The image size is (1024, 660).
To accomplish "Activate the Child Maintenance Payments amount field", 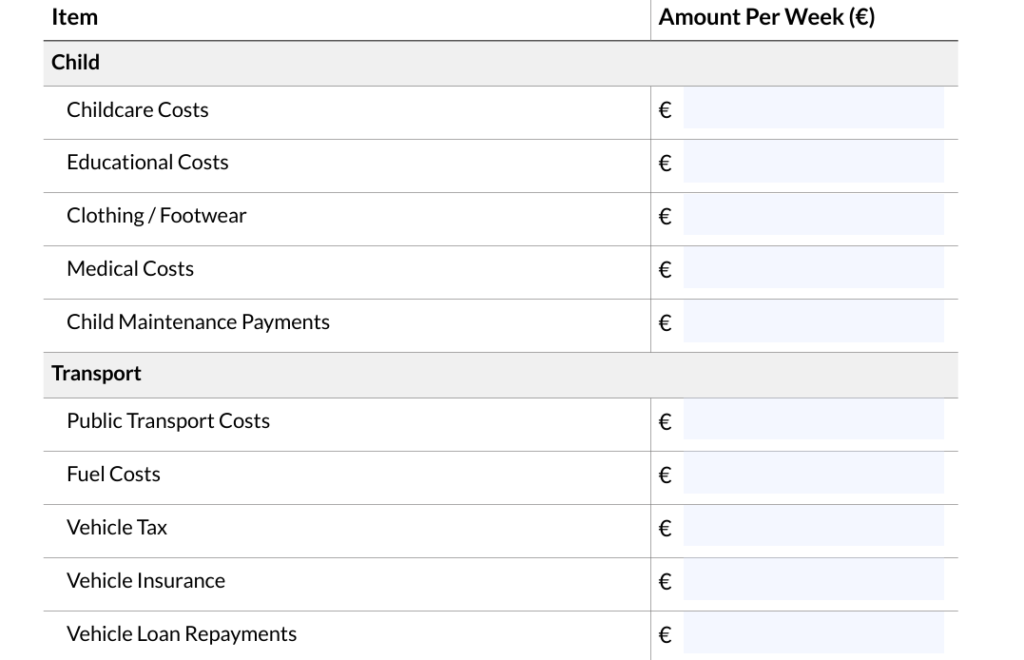I will point(813,323).
